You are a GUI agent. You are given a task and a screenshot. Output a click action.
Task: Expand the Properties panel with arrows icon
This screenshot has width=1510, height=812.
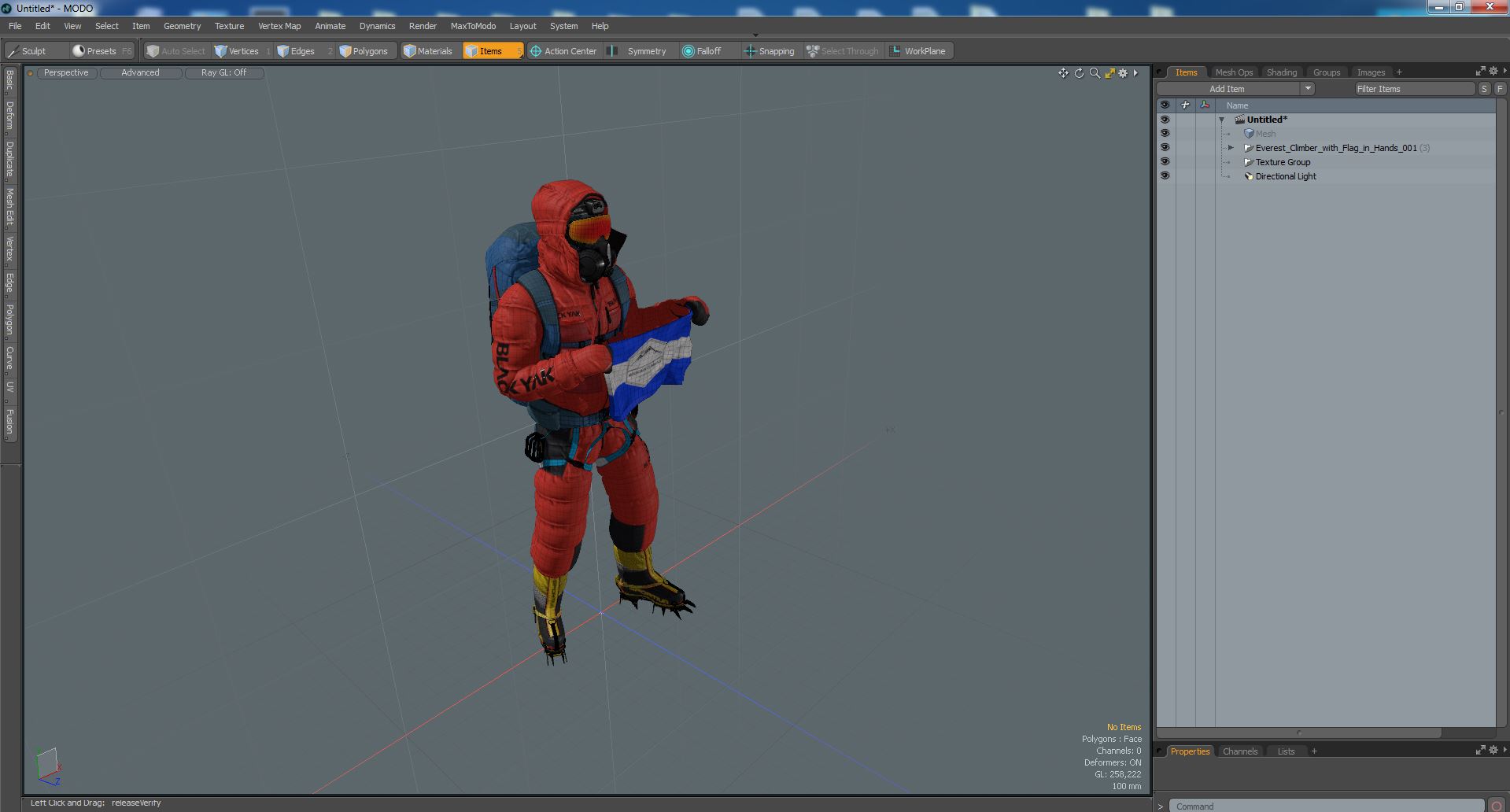tap(1480, 750)
